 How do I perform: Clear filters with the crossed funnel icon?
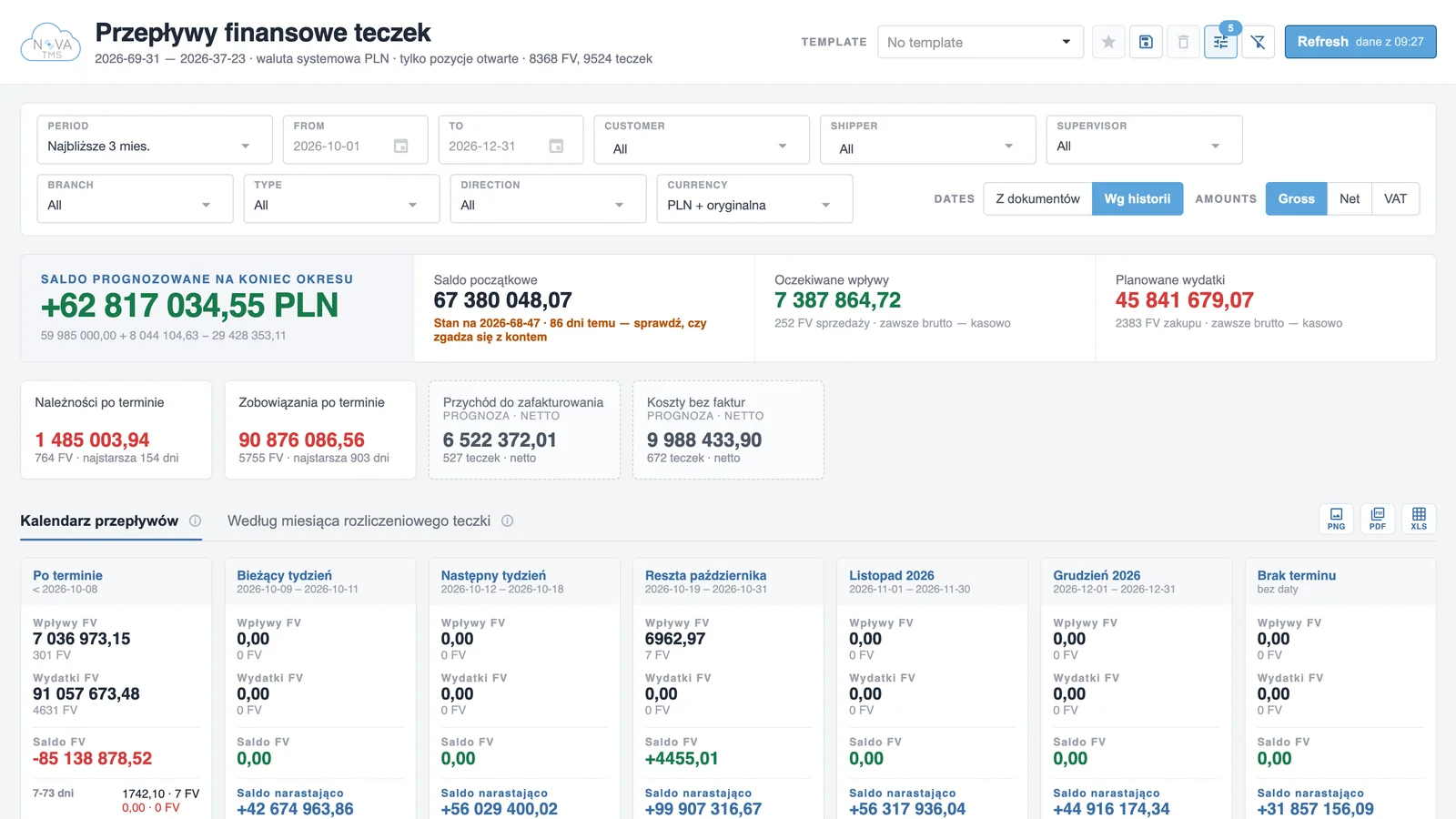pyautogui.click(x=1258, y=42)
